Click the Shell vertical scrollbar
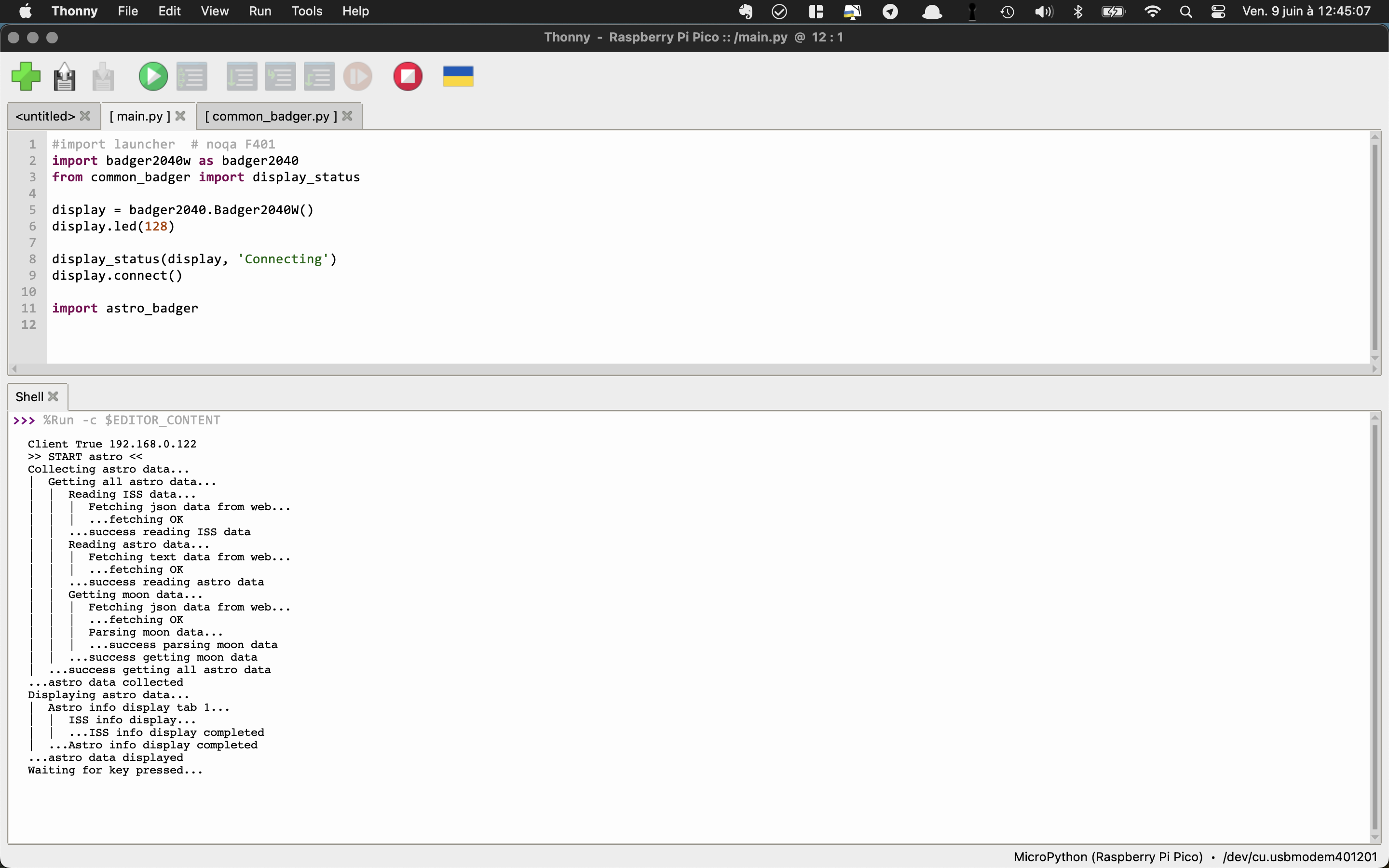Screen dimensions: 1389x868 click(x=1375, y=627)
